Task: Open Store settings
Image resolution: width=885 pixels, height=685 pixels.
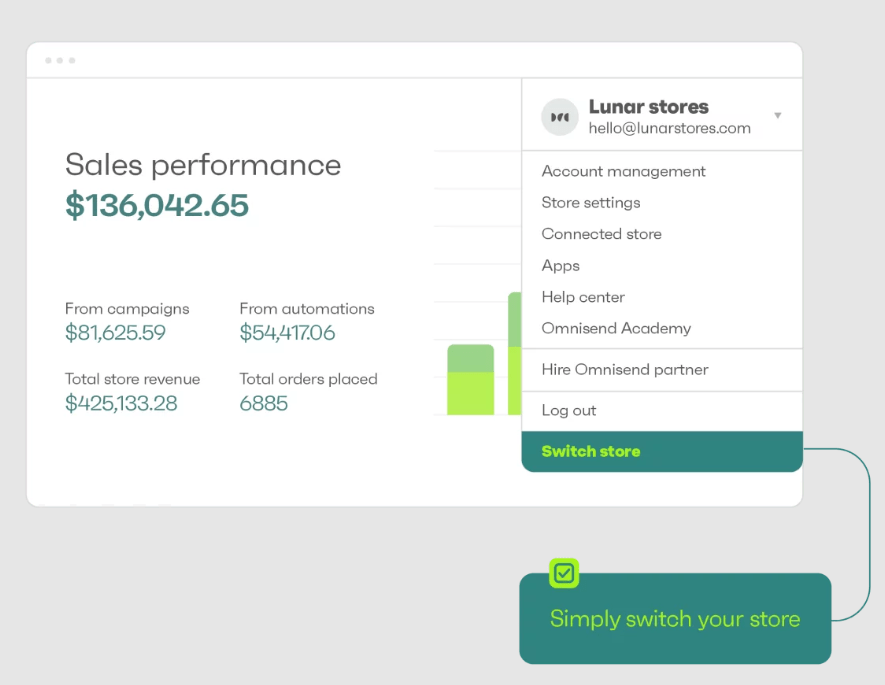Action: (x=590, y=203)
